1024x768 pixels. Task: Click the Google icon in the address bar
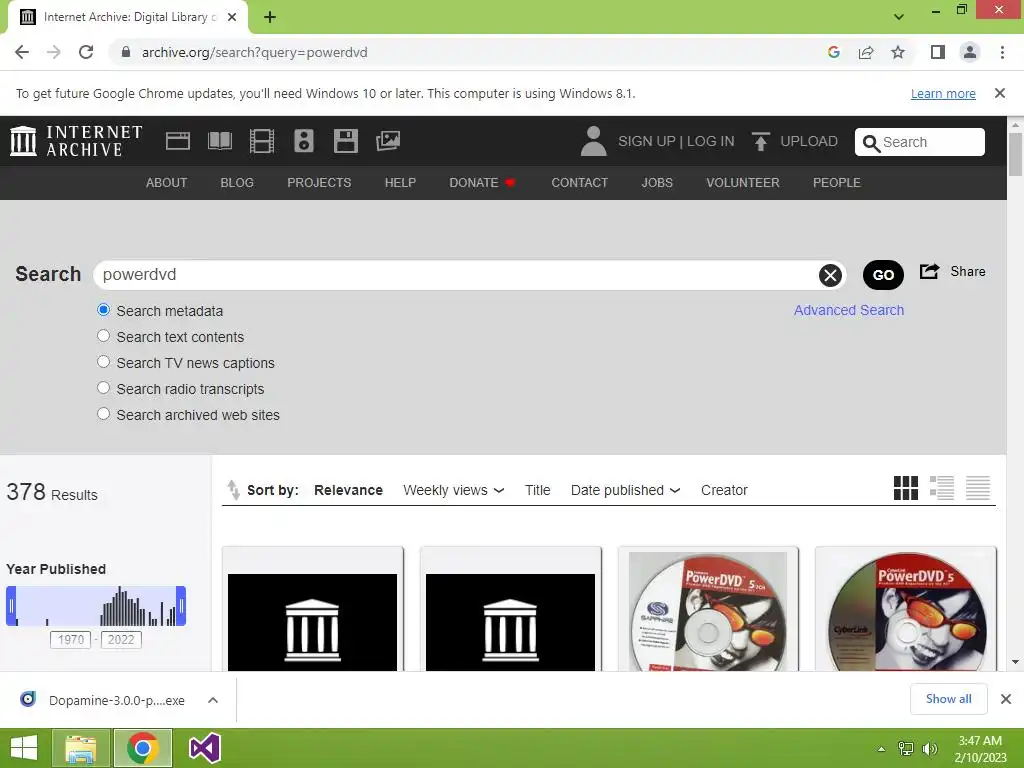(833, 52)
